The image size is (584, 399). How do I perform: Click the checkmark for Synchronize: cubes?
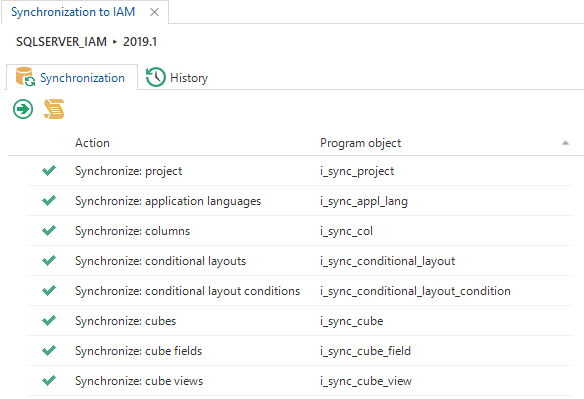tap(49, 320)
